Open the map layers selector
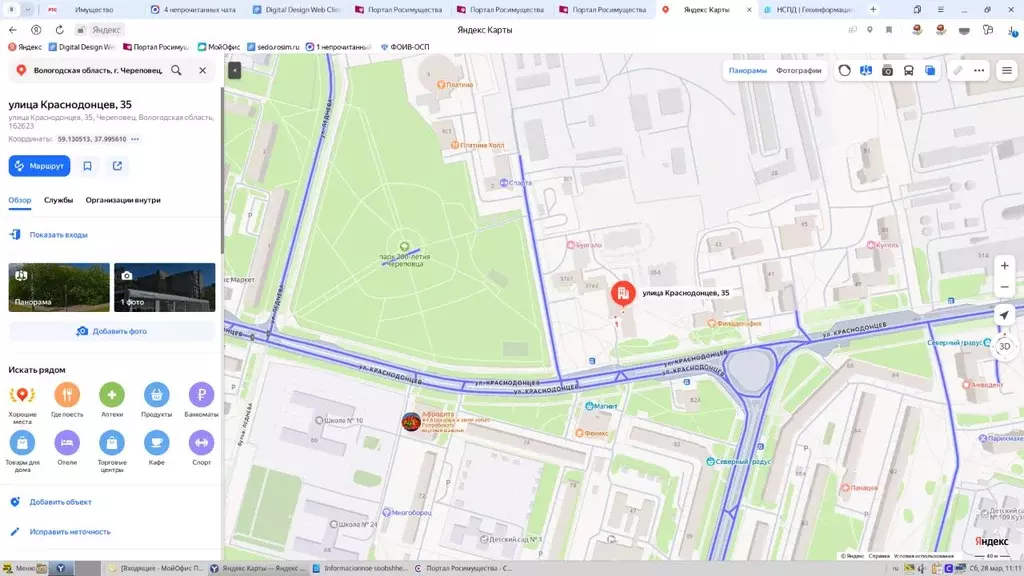 930,71
